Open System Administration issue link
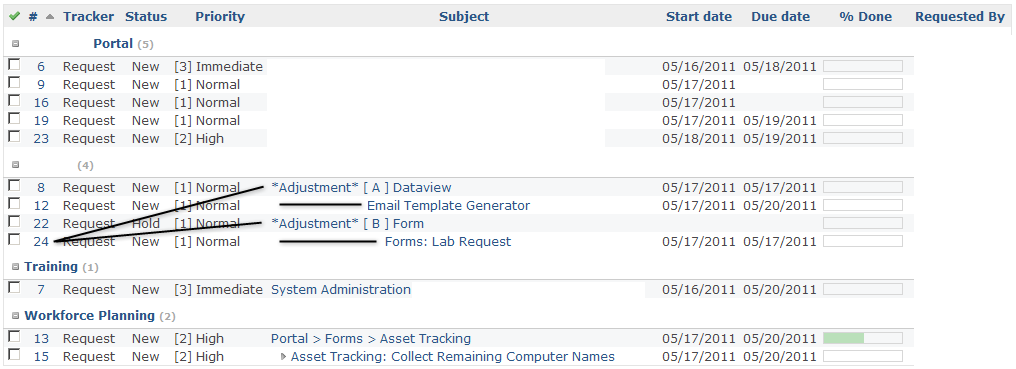This screenshot has height=369, width=1016. tap(341, 290)
